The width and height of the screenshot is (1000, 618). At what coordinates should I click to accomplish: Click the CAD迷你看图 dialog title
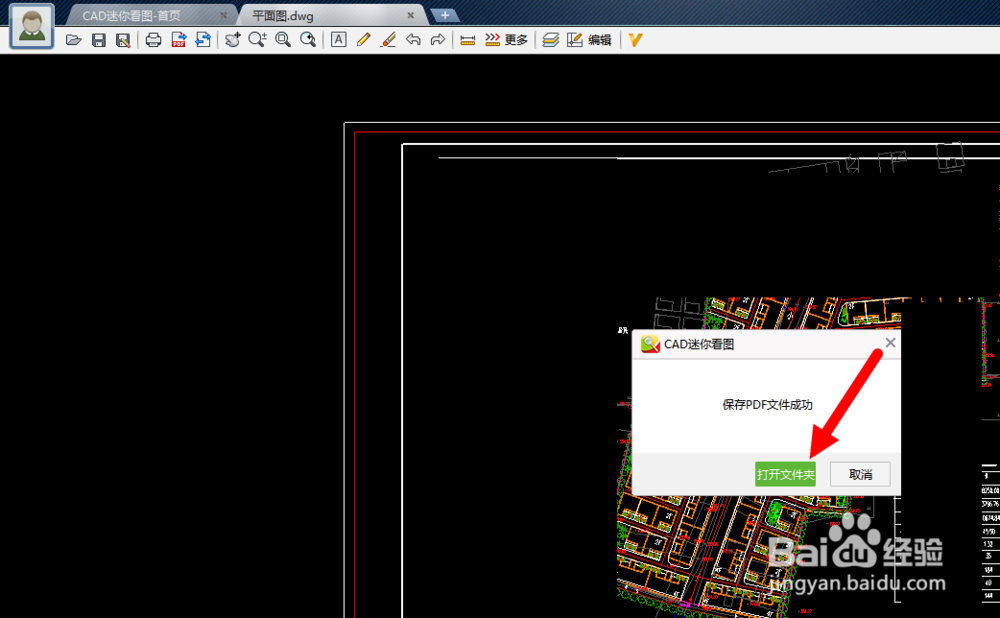pyautogui.click(x=699, y=344)
